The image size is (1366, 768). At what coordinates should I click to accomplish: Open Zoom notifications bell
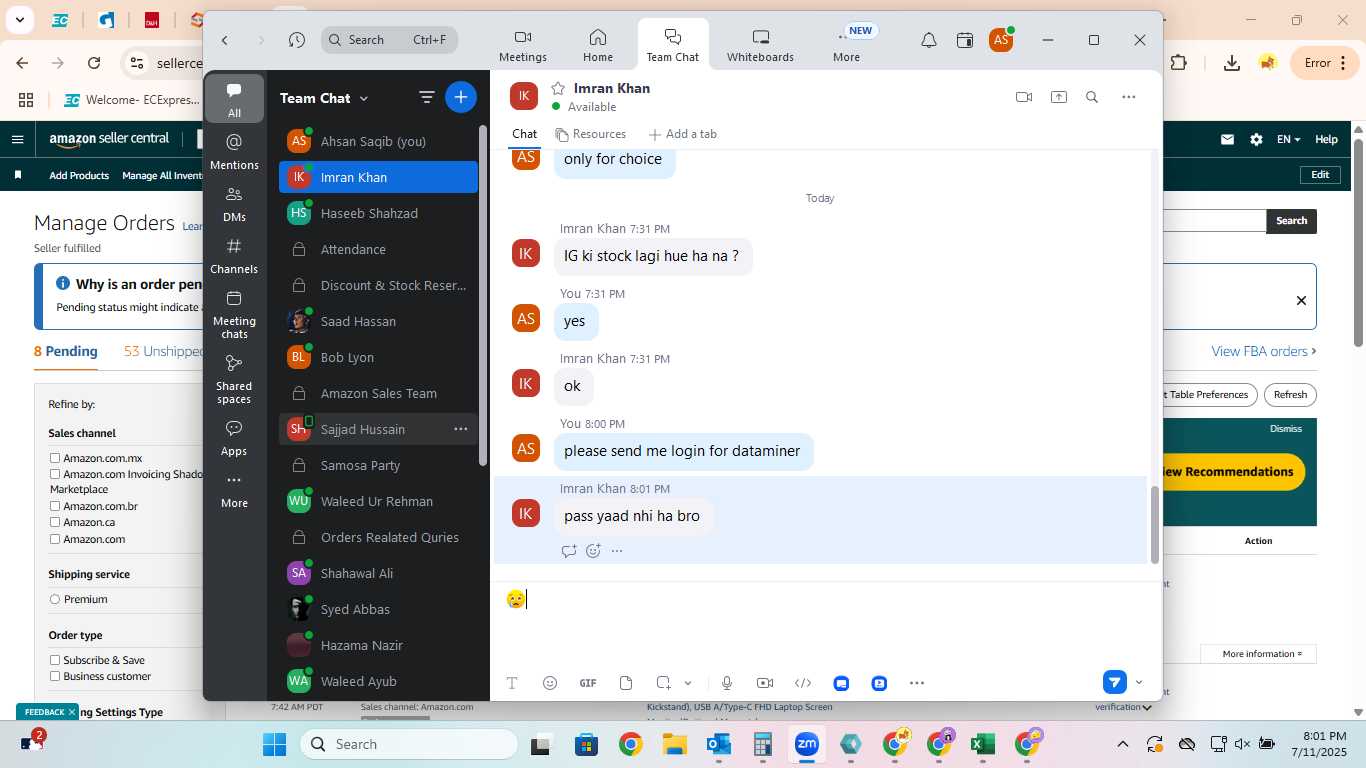click(929, 40)
